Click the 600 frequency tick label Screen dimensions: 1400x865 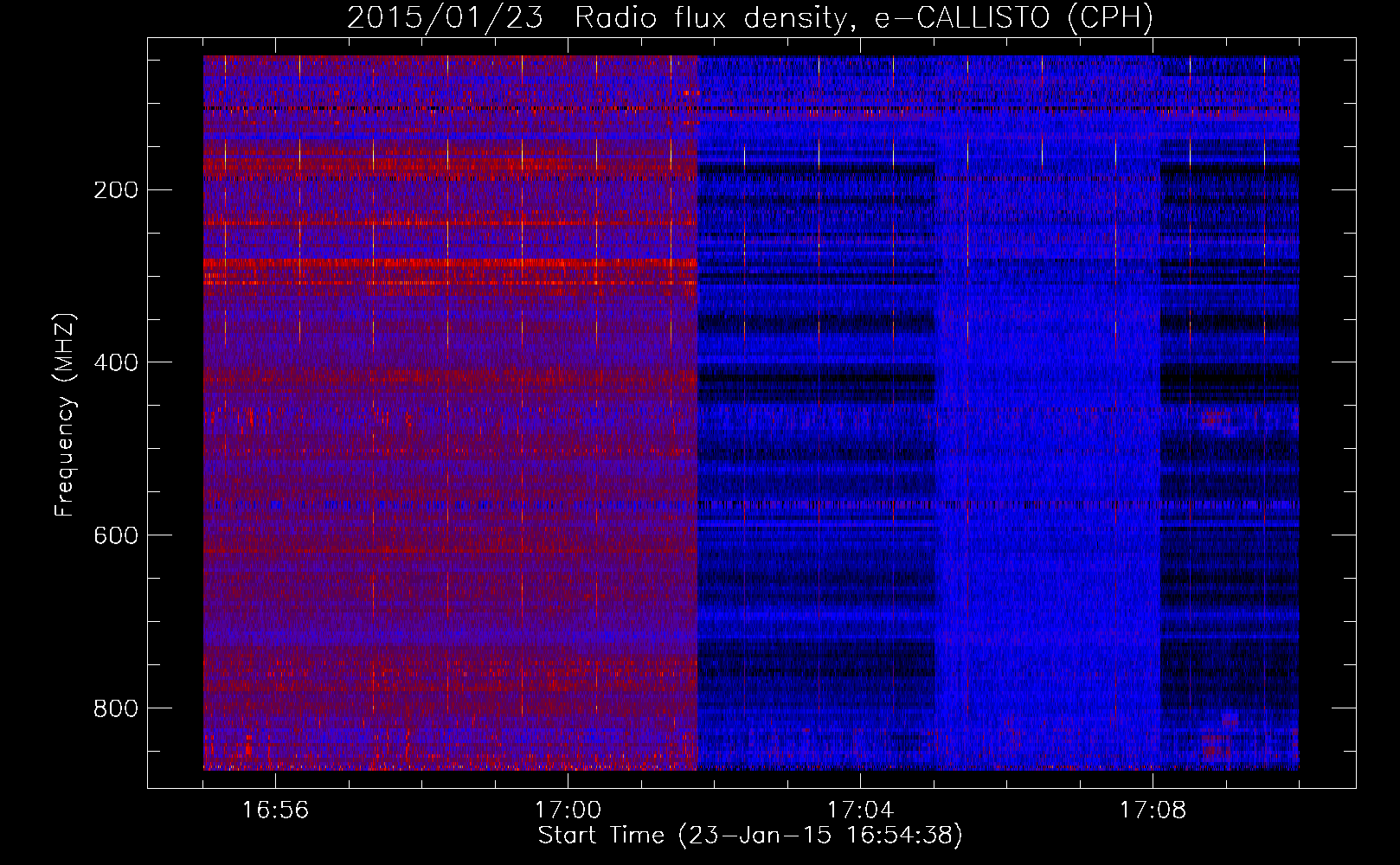(x=115, y=535)
